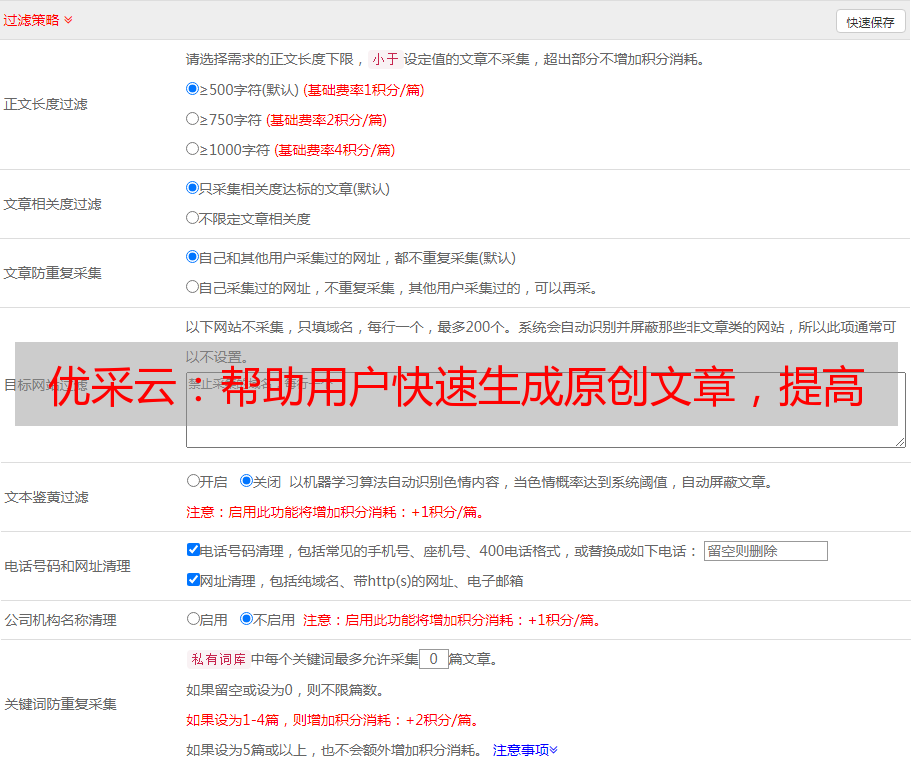Collapse the 过滤策略 section chevron
This screenshot has width=912, height=768.
pyautogui.click(x=68, y=20)
